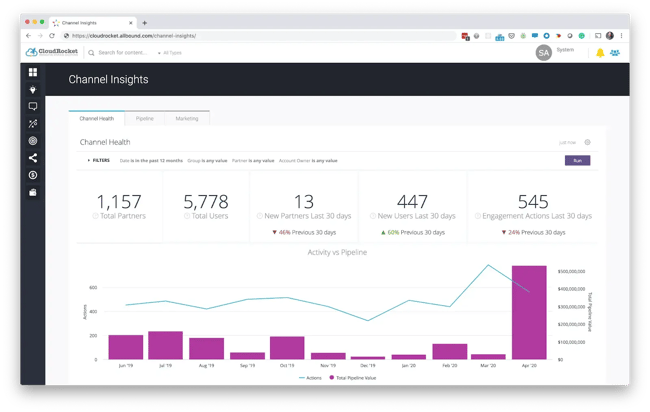
Task: Click info icon beside Engagement Actions
Action: [x=478, y=216]
